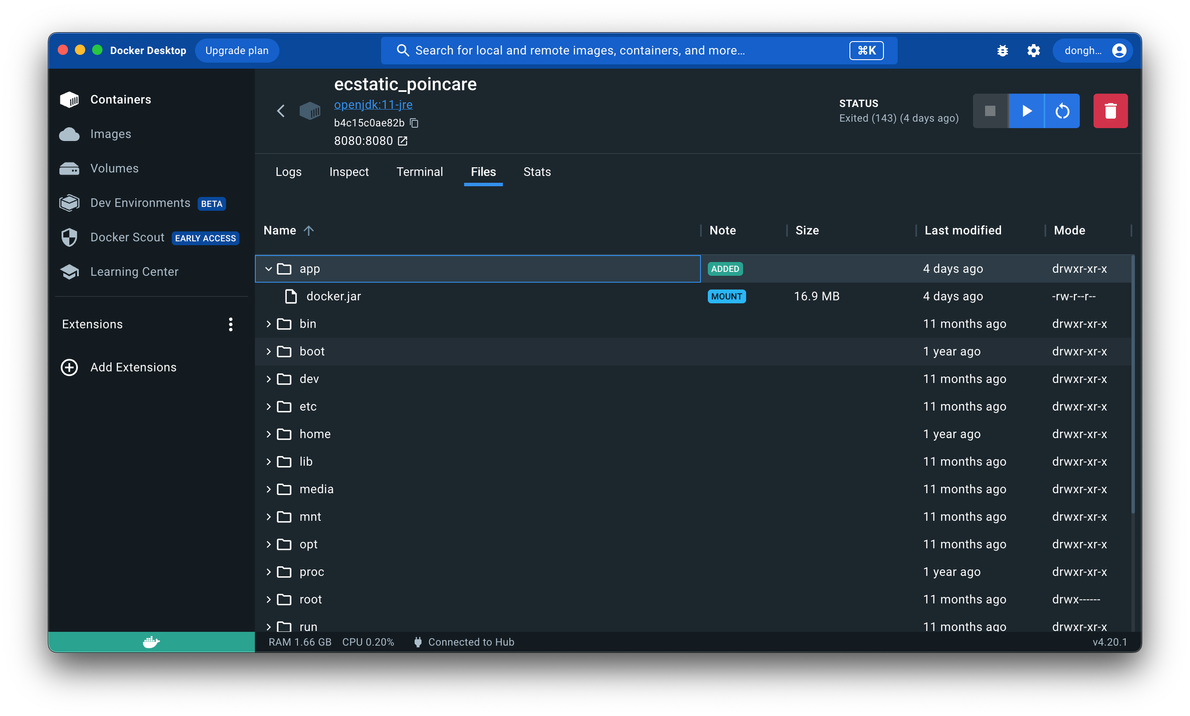Click the Mode column header
The width and height of the screenshot is (1190, 716).
[x=1069, y=231]
